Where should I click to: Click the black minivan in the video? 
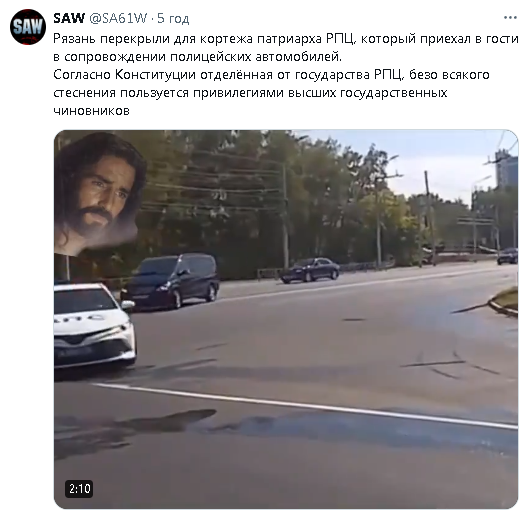(171, 281)
